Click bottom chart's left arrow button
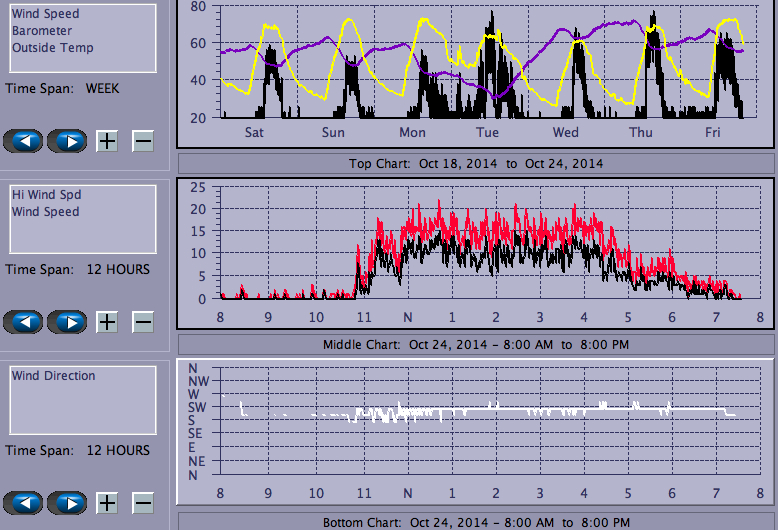 pyautogui.click(x=24, y=503)
